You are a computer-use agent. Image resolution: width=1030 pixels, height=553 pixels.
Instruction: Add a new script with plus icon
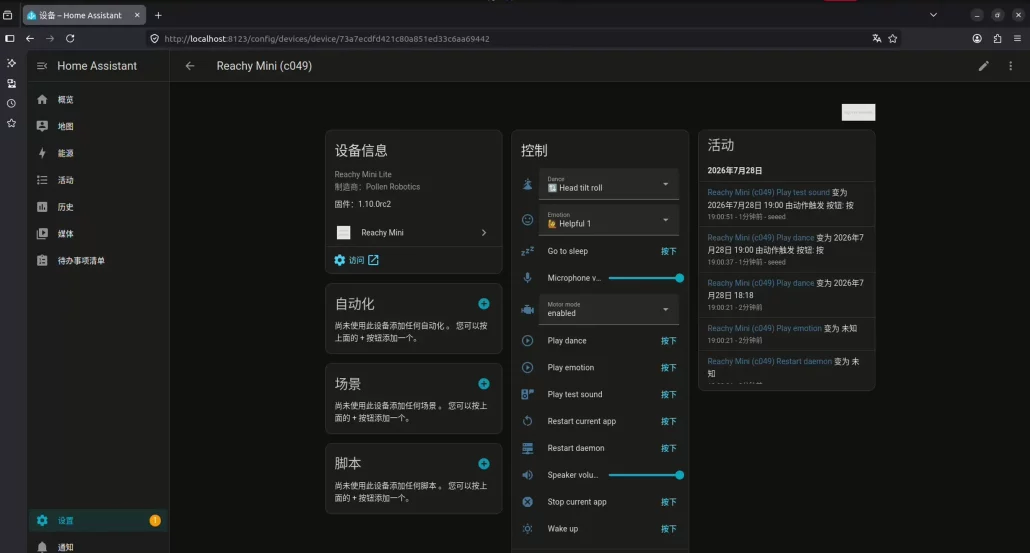(483, 464)
